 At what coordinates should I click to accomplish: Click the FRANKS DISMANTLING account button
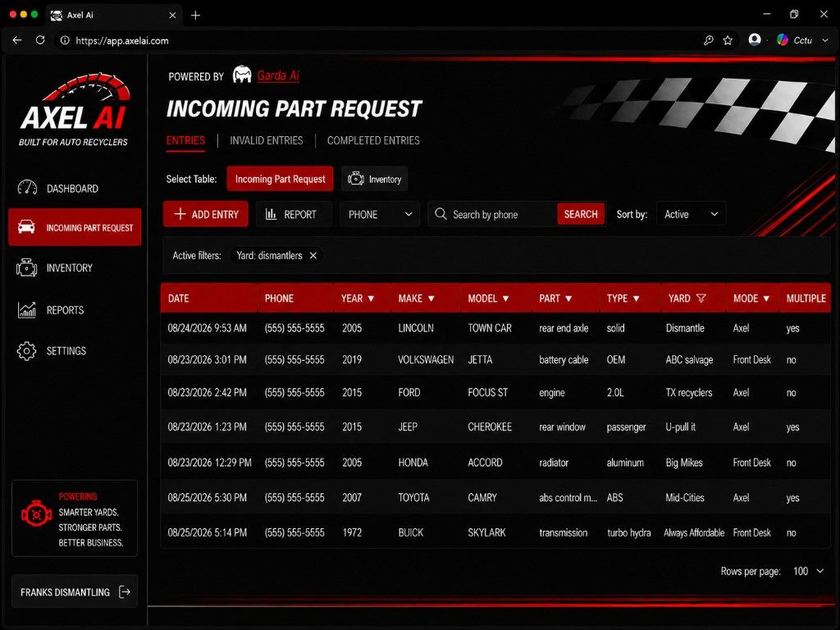[74, 591]
